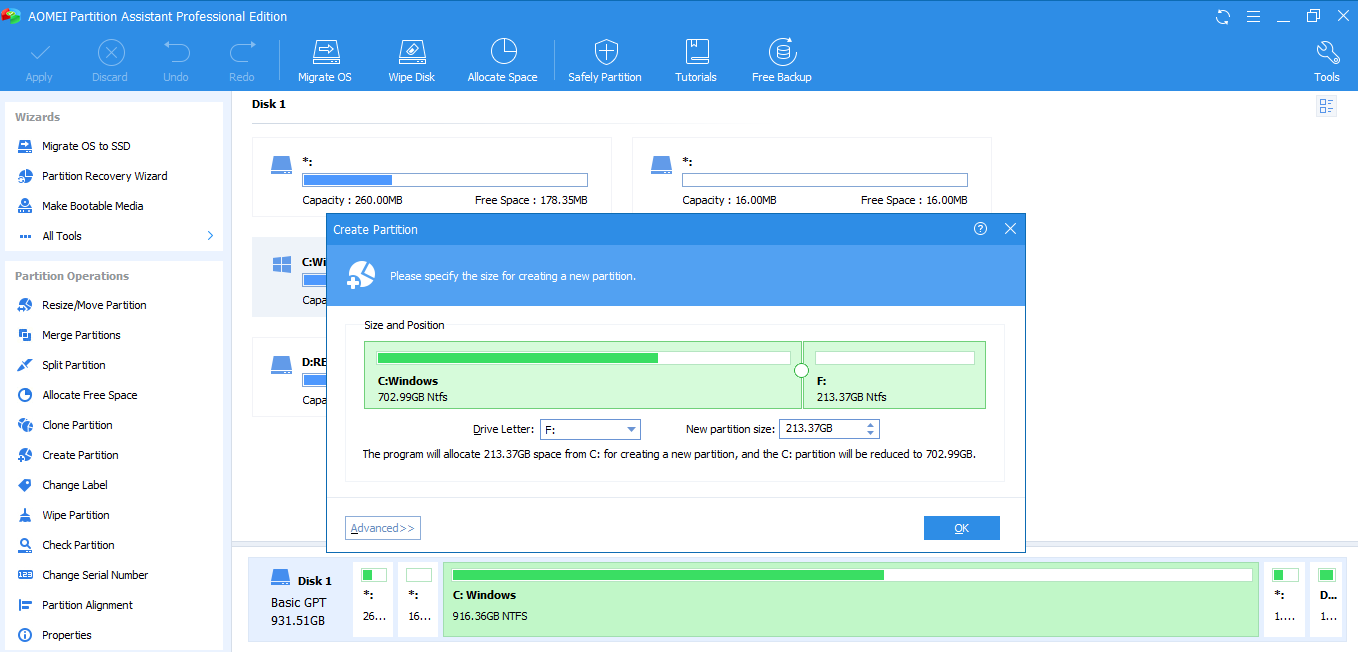This screenshot has height=652, width=1358.
Task: Click the New partition size field
Action: [x=820, y=429]
